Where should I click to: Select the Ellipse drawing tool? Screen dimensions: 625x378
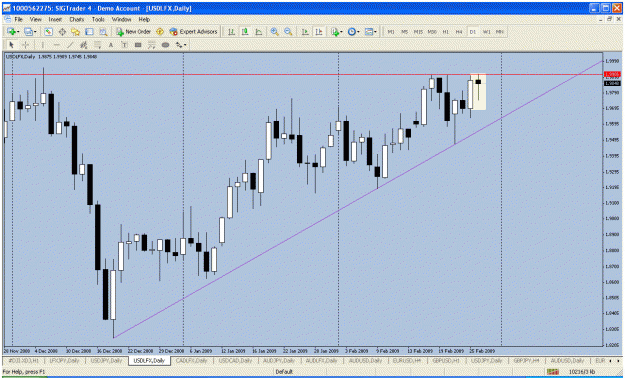click(x=165, y=45)
